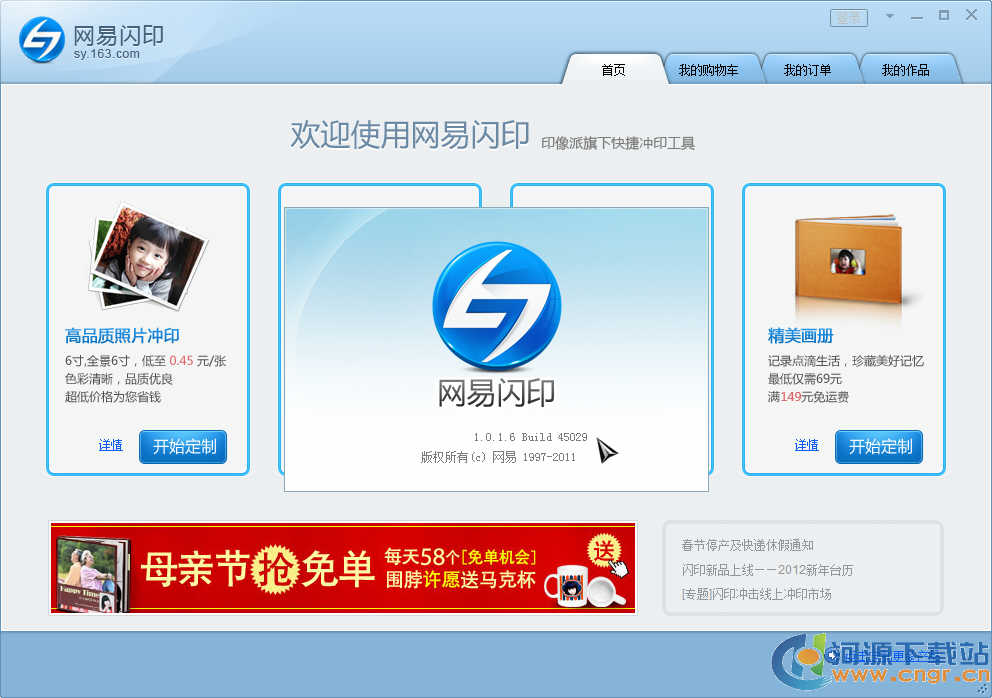Image resolution: width=992 pixels, height=698 pixels.
Task: Switch to the 首页 tab
Action: pyautogui.click(x=613, y=70)
